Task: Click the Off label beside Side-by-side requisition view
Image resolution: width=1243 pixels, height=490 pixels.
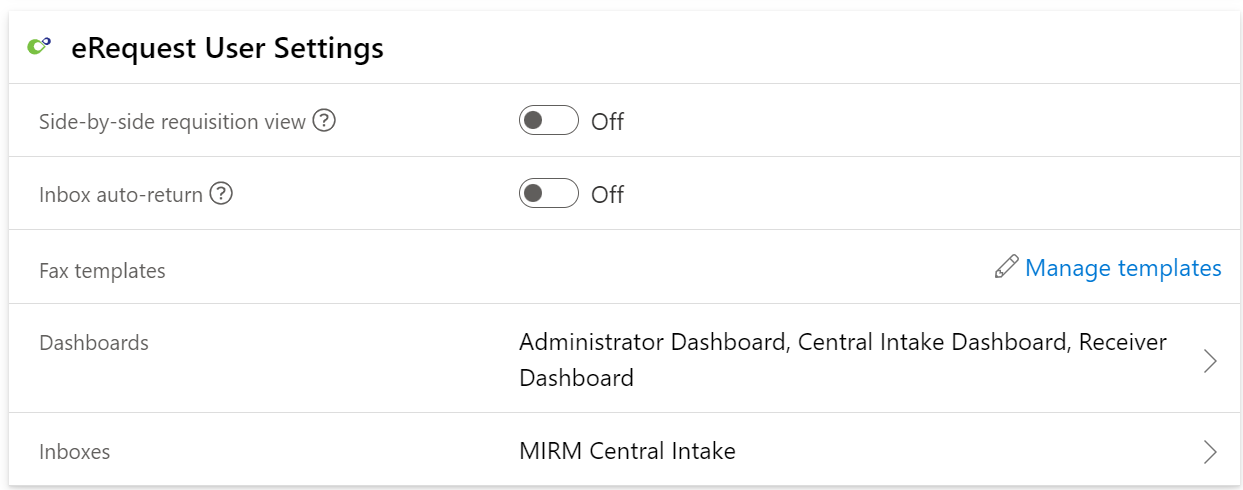Action: pos(607,122)
